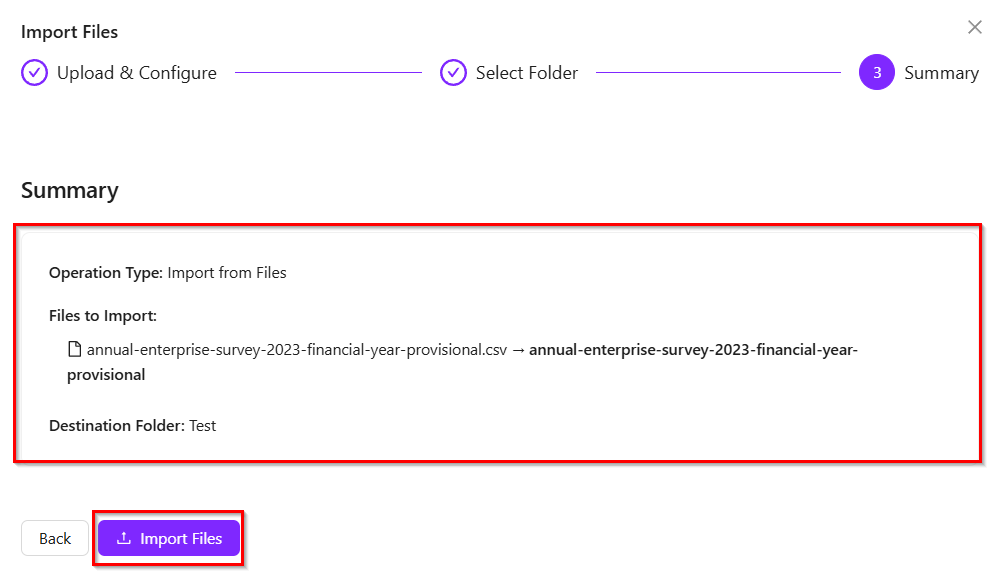Click the Destination Folder label
995x574 pixels.
(116, 426)
